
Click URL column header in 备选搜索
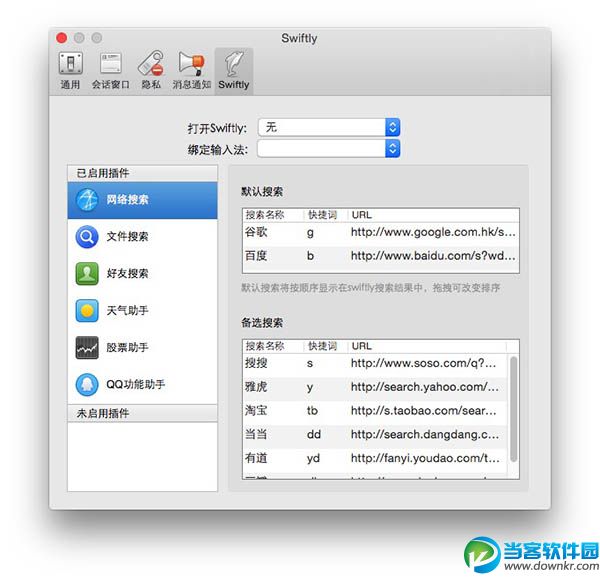pos(362,346)
